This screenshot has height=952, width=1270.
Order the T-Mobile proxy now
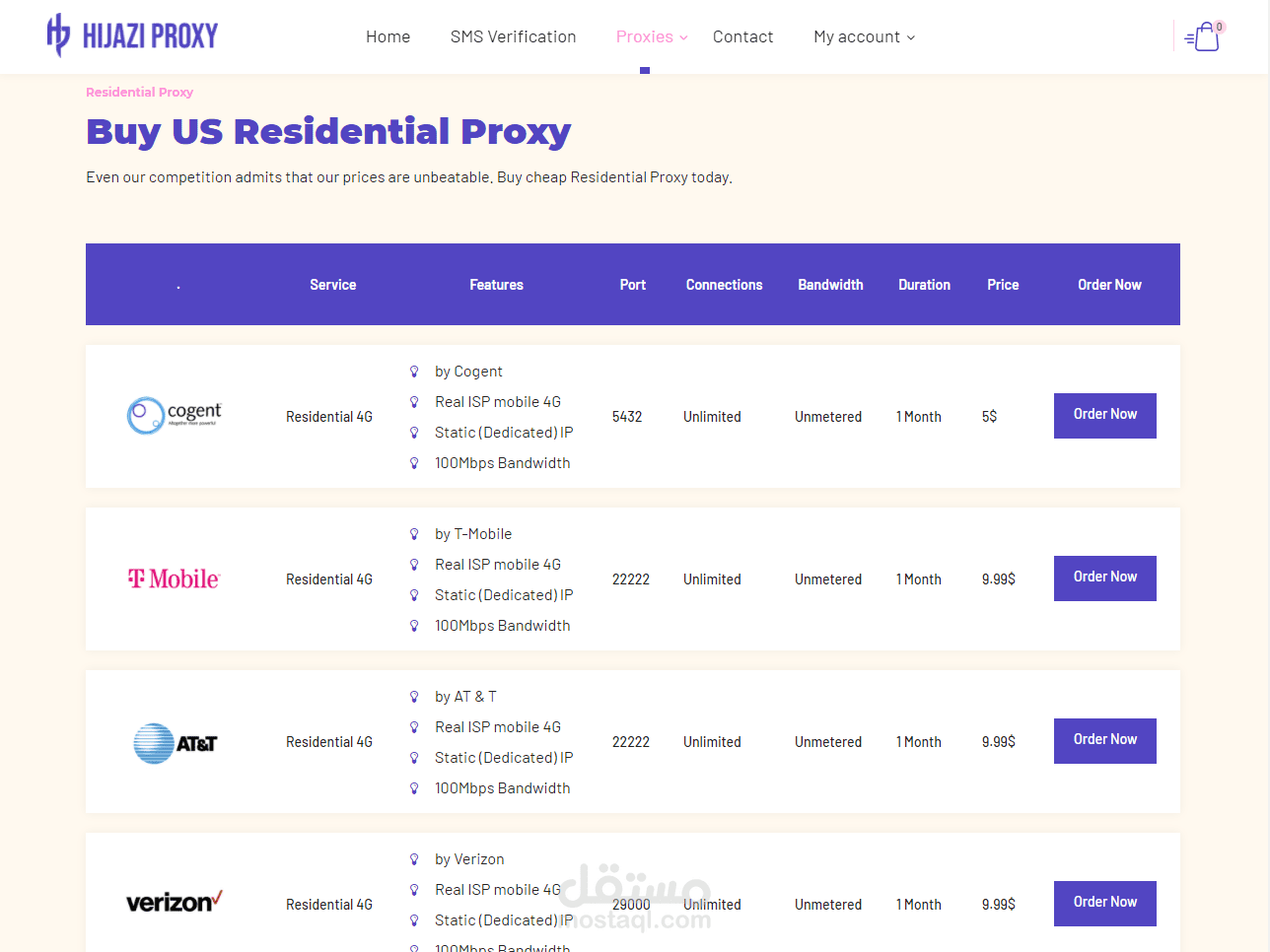(x=1105, y=578)
